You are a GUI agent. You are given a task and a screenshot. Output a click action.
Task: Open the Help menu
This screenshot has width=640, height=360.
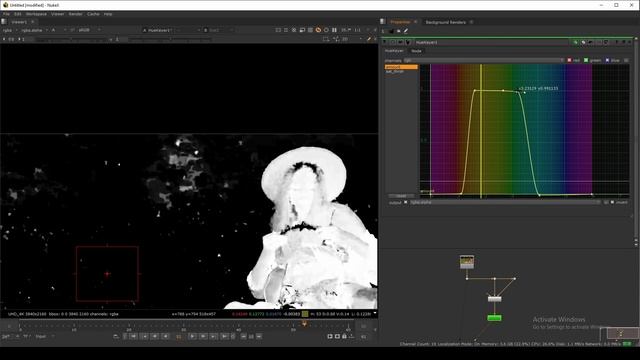[108, 14]
